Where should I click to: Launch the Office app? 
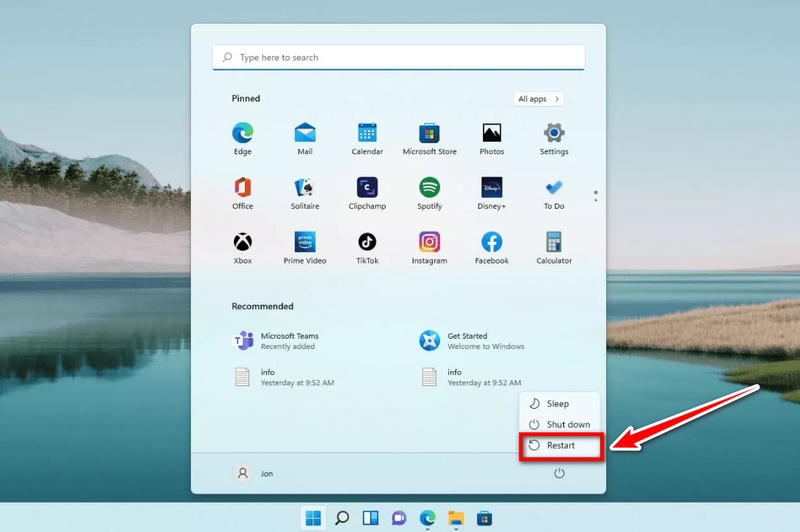click(x=242, y=193)
